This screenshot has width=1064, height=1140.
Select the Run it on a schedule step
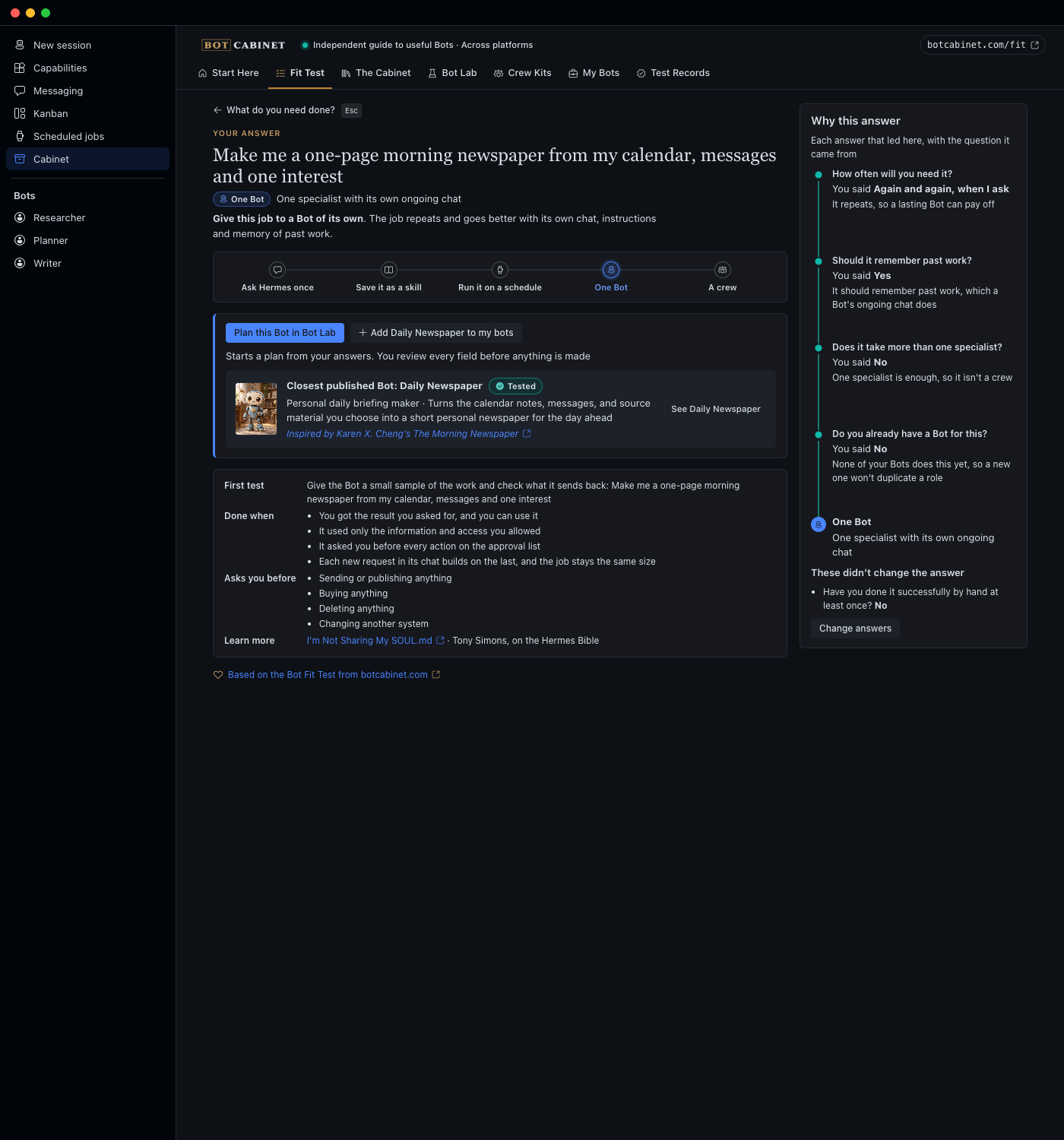pyautogui.click(x=500, y=277)
